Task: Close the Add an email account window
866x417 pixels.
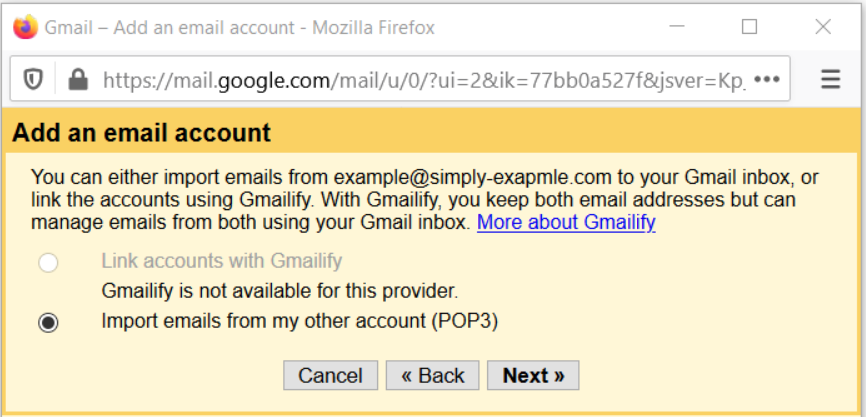Action: [823, 27]
